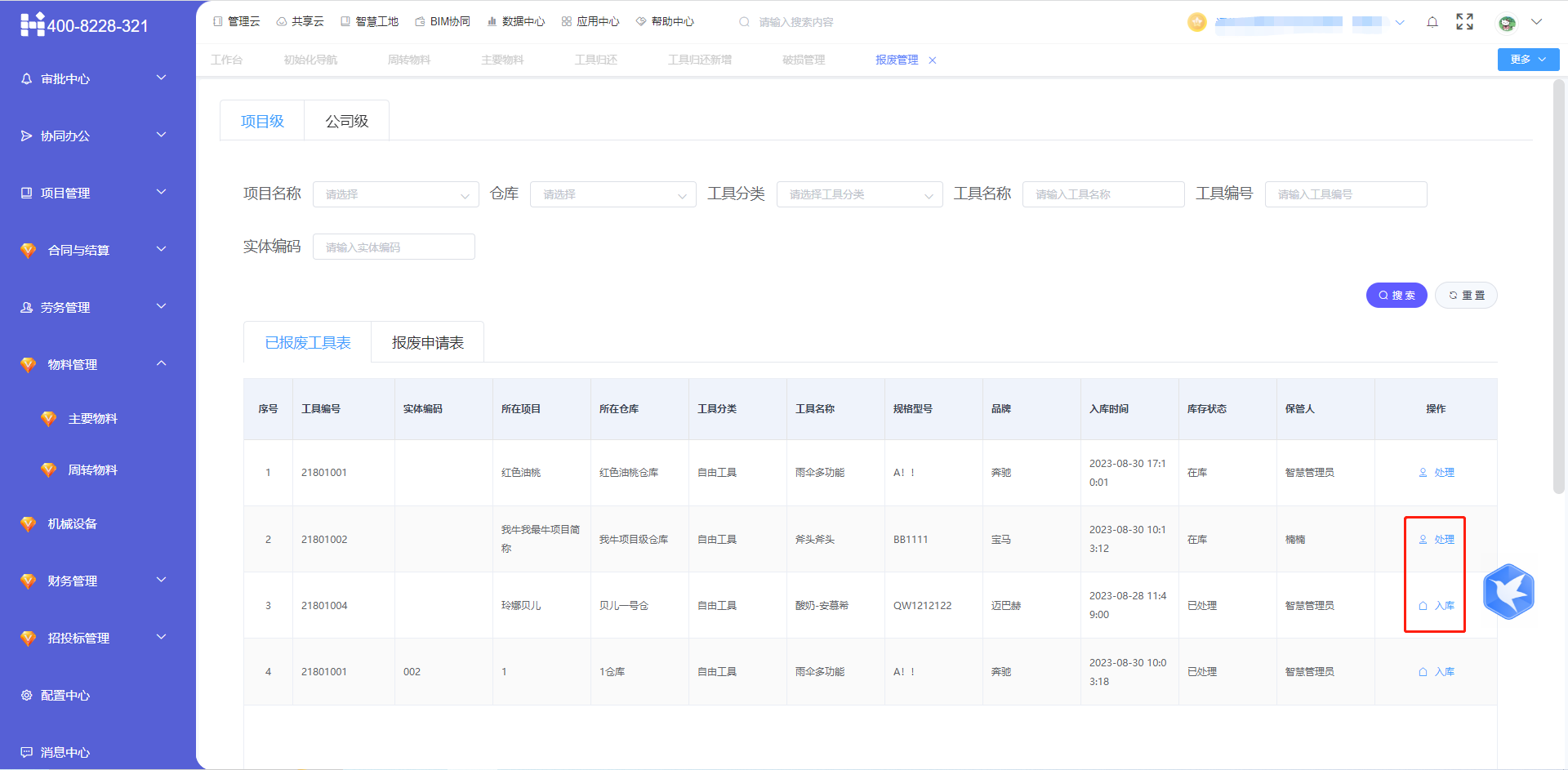Focus the 工具名称 input field
Viewport: 1568px width, 770px height.
[x=1103, y=194]
